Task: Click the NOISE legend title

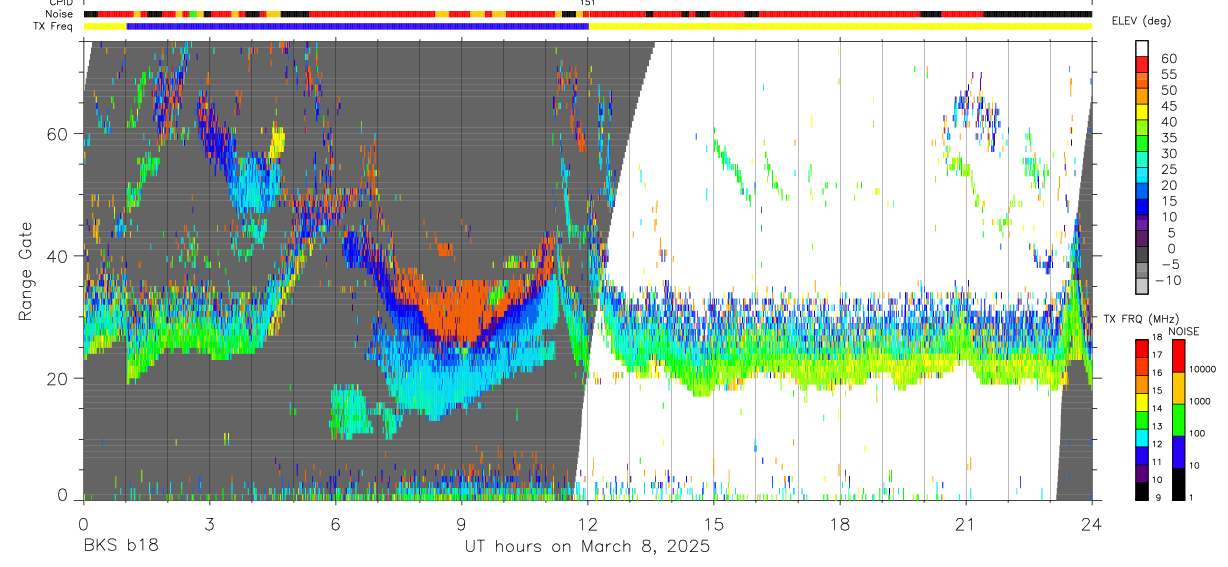Action: (1184, 330)
